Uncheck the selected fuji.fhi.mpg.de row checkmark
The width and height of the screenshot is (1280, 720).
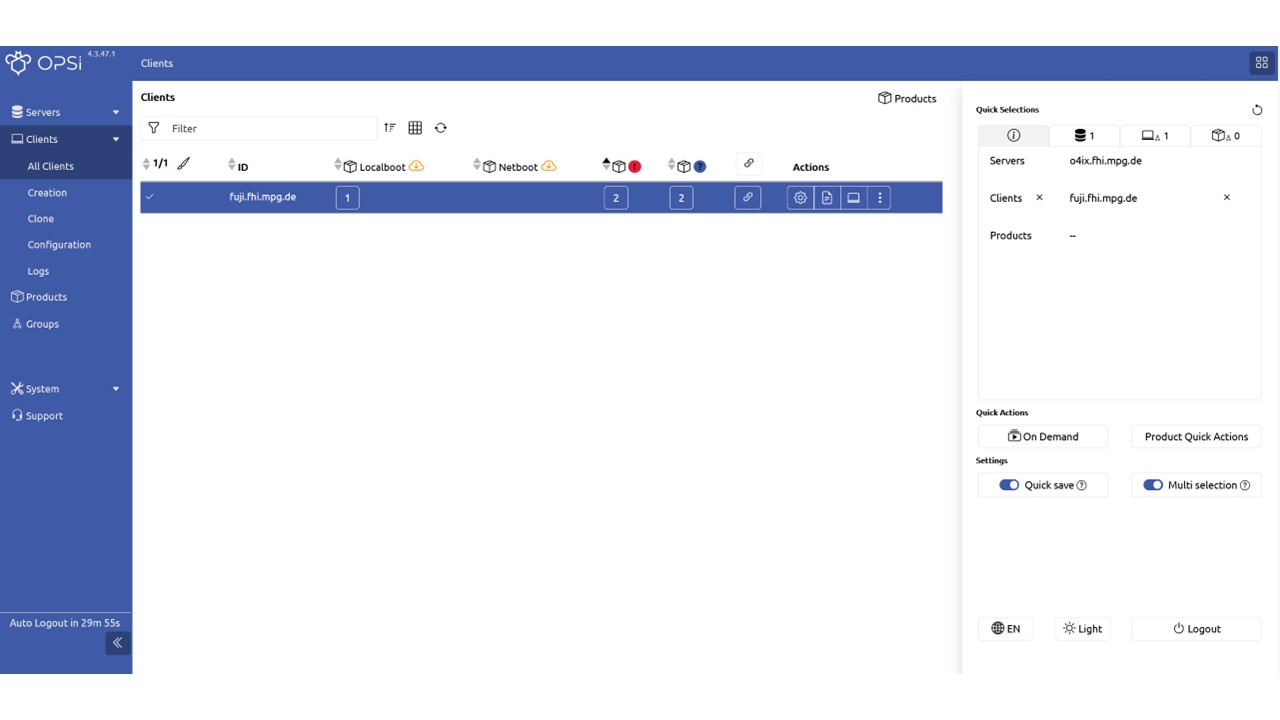click(x=150, y=197)
